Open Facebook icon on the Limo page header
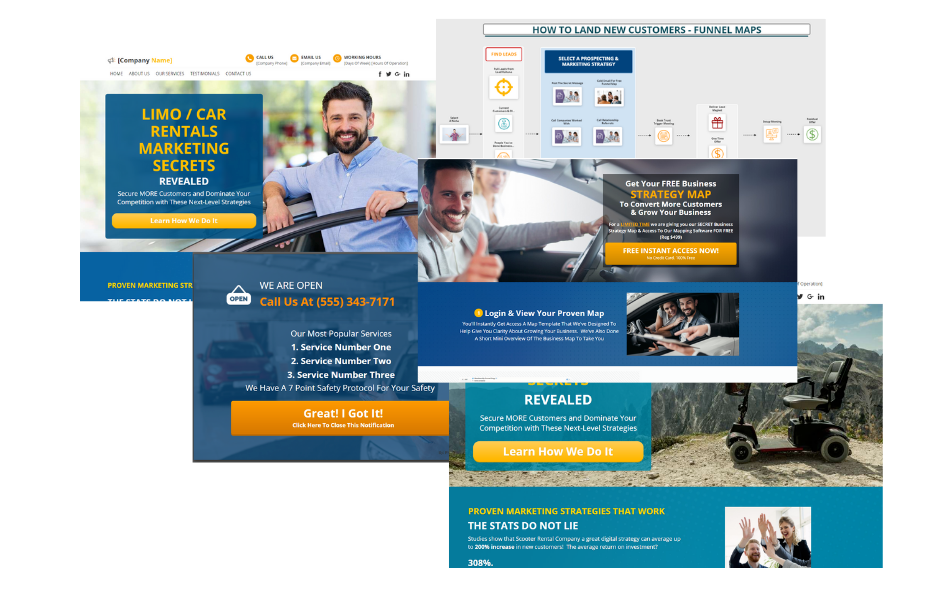 click(x=380, y=74)
